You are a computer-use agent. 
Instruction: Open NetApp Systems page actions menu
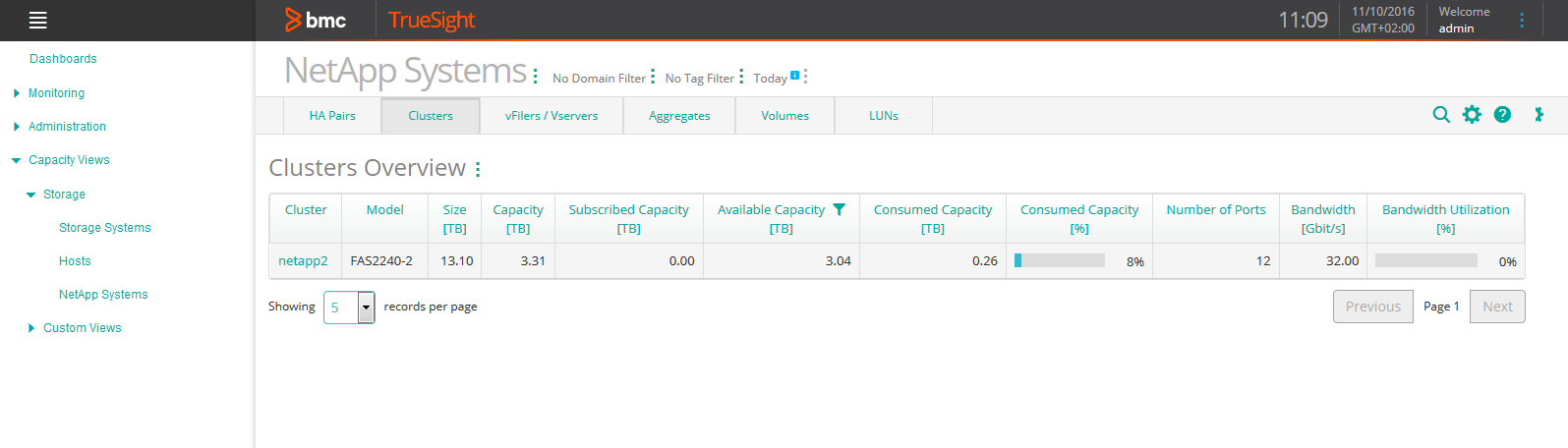tap(536, 76)
